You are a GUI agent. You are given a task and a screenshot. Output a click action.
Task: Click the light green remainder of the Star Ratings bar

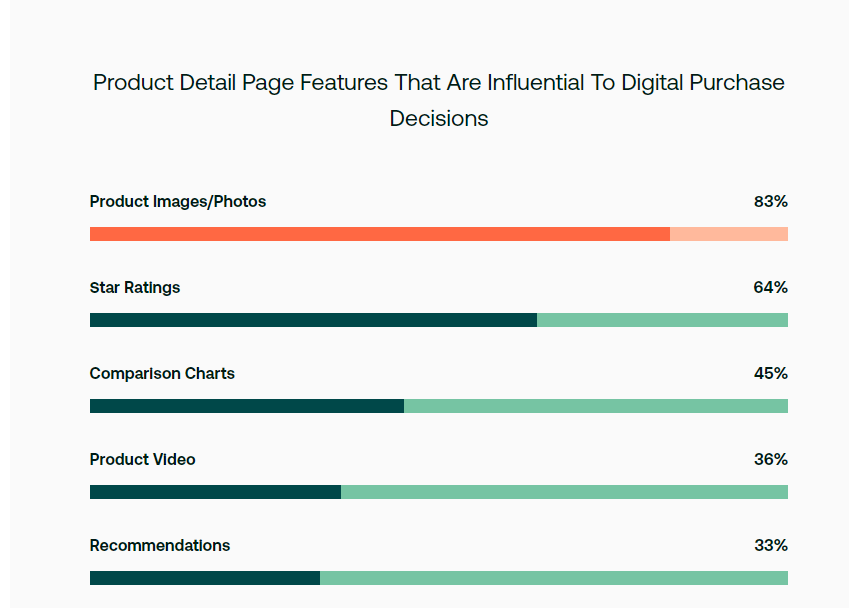point(662,320)
